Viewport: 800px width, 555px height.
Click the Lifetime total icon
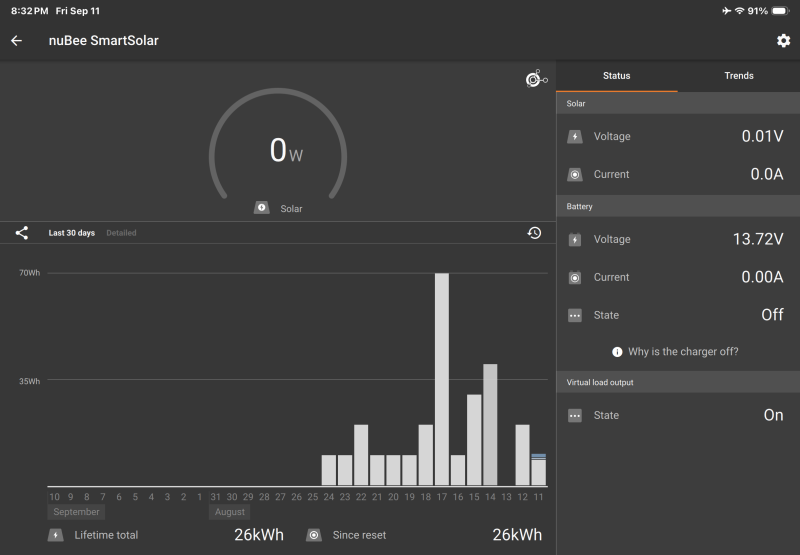[56, 535]
